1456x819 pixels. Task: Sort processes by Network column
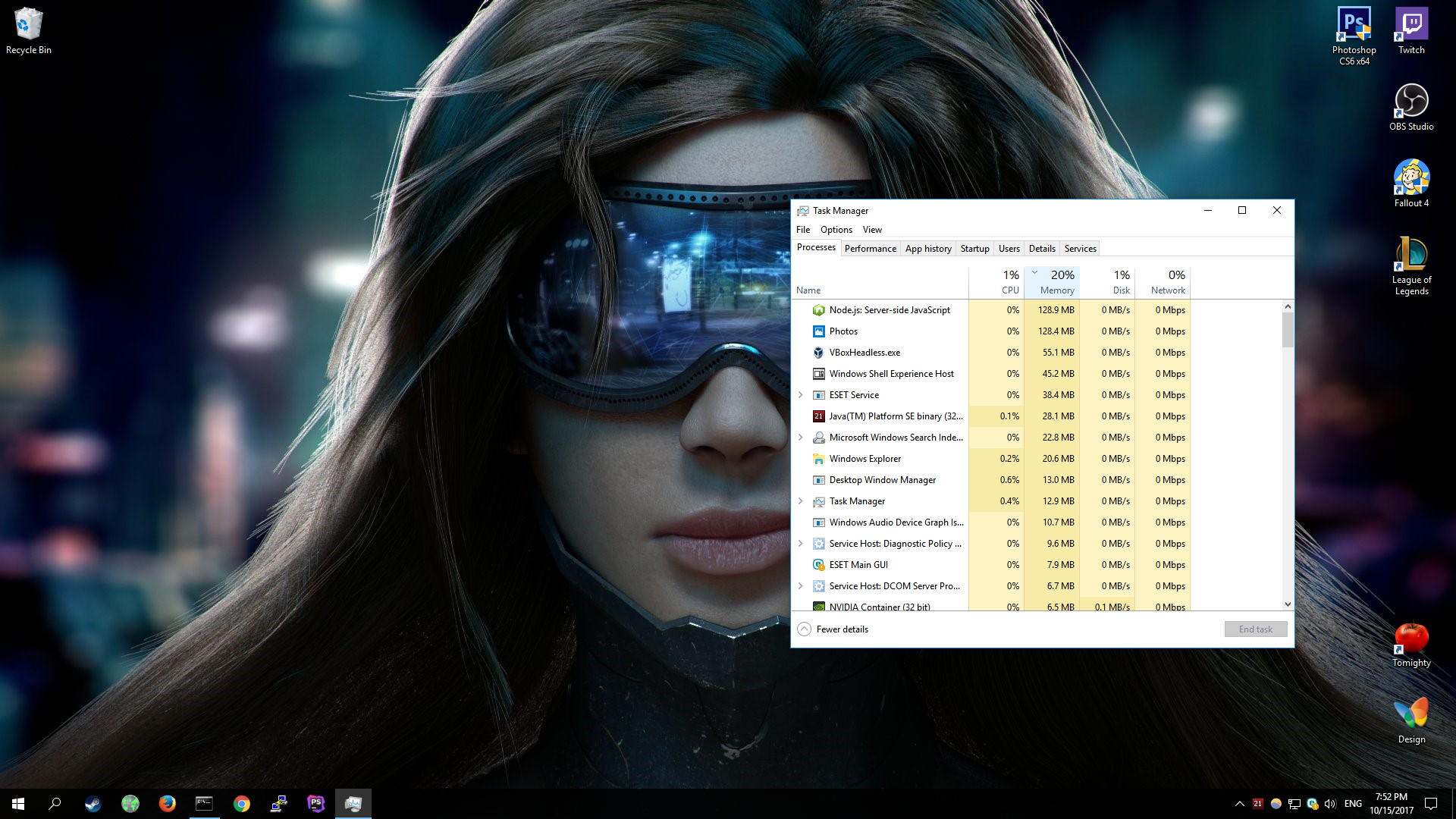pos(1163,282)
